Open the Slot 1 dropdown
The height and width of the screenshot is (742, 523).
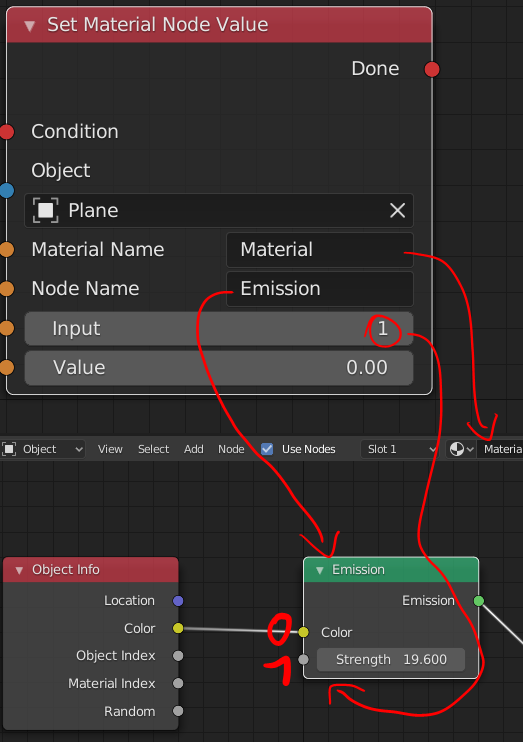click(x=399, y=449)
